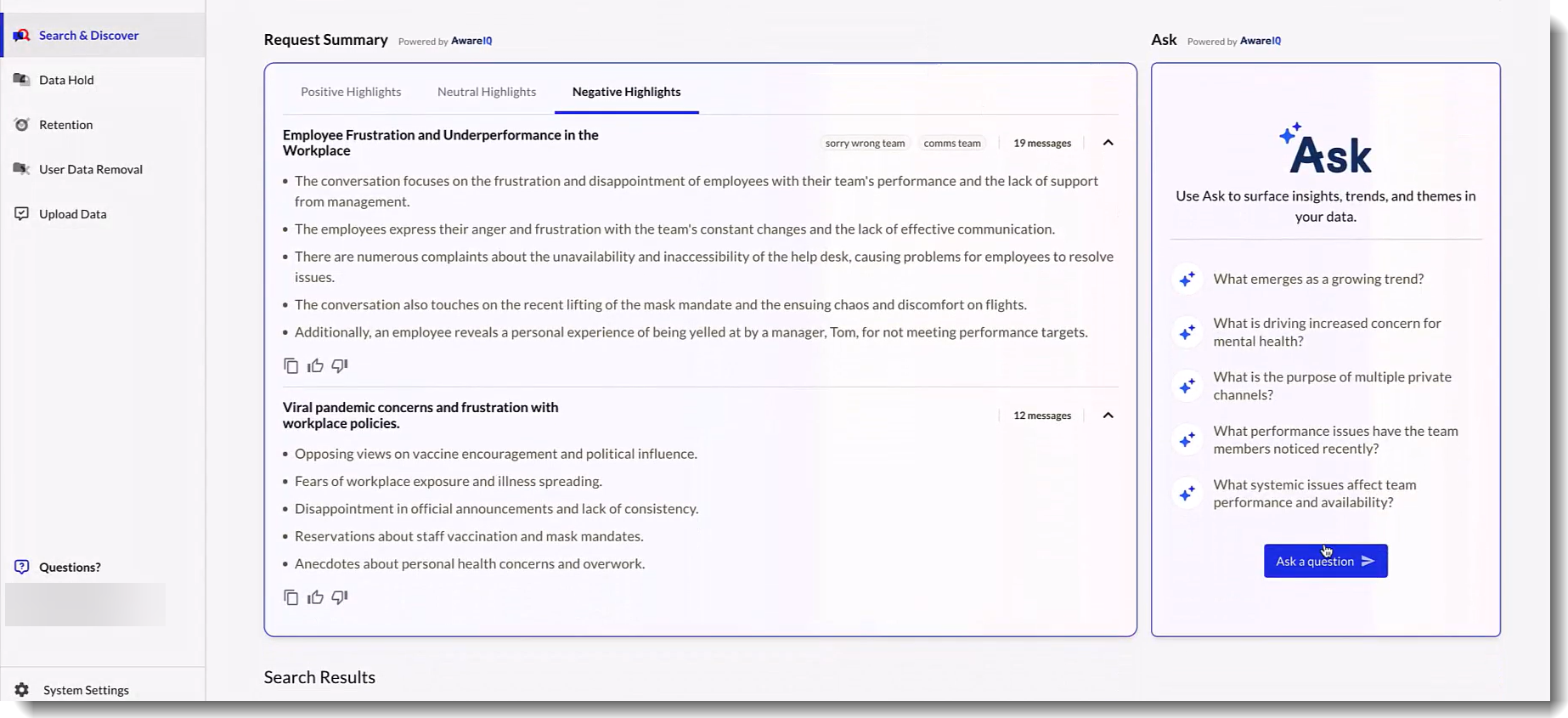
Task: Open the Retention section
Action: (x=65, y=125)
